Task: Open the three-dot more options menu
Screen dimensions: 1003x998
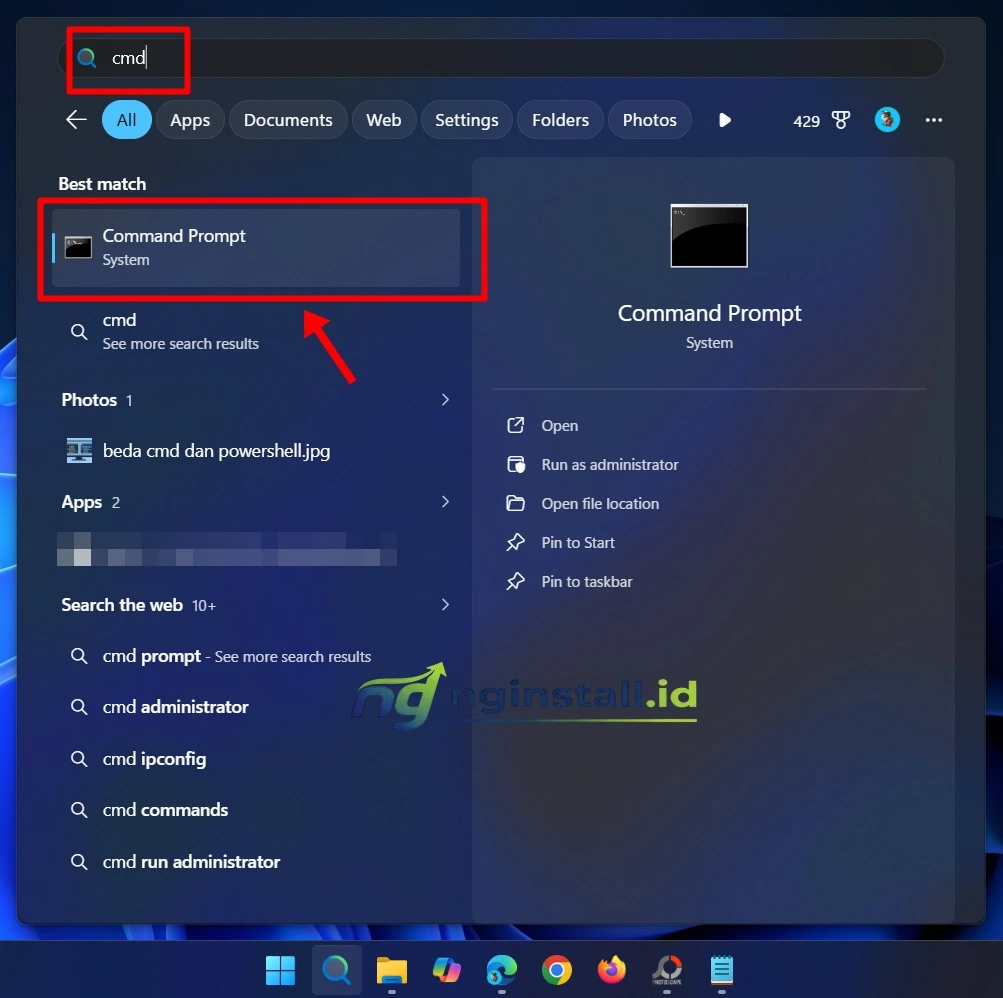Action: point(933,120)
